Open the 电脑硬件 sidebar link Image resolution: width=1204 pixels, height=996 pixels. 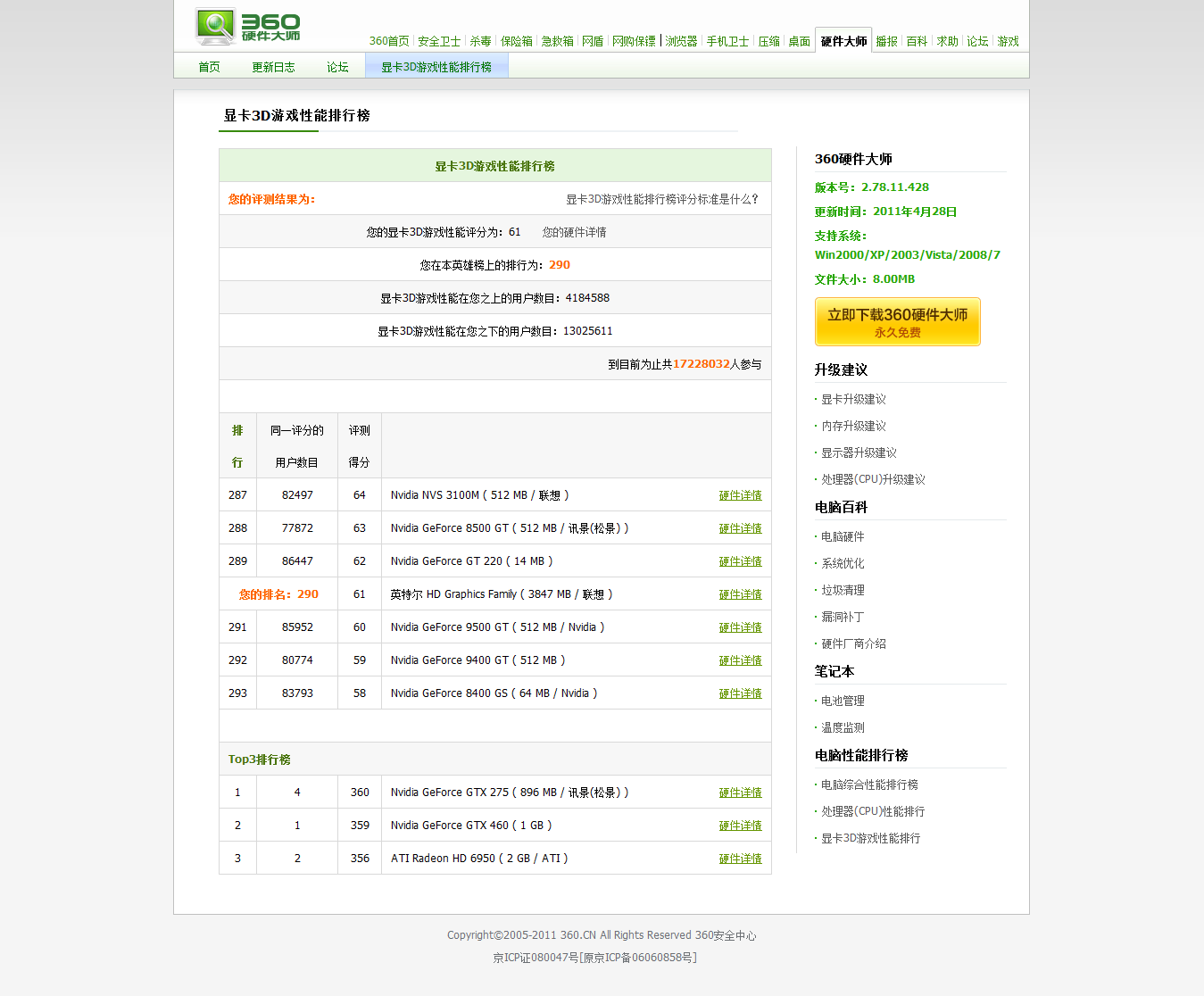(843, 536)
